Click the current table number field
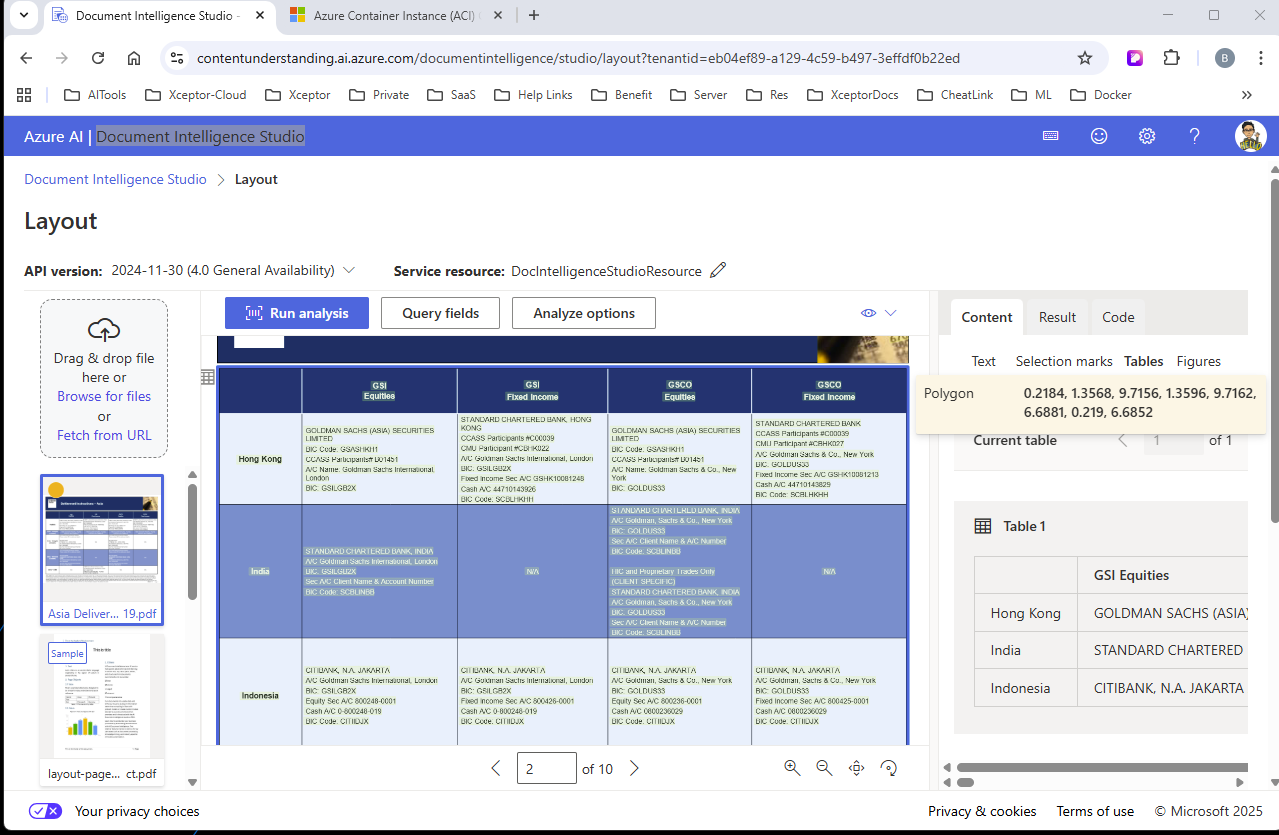 tap(1173, 440)
